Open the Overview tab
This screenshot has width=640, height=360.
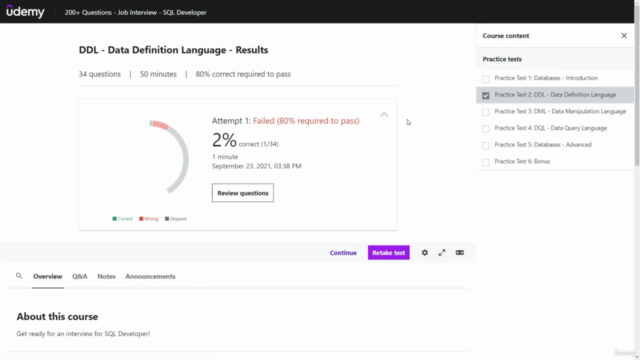48,276
